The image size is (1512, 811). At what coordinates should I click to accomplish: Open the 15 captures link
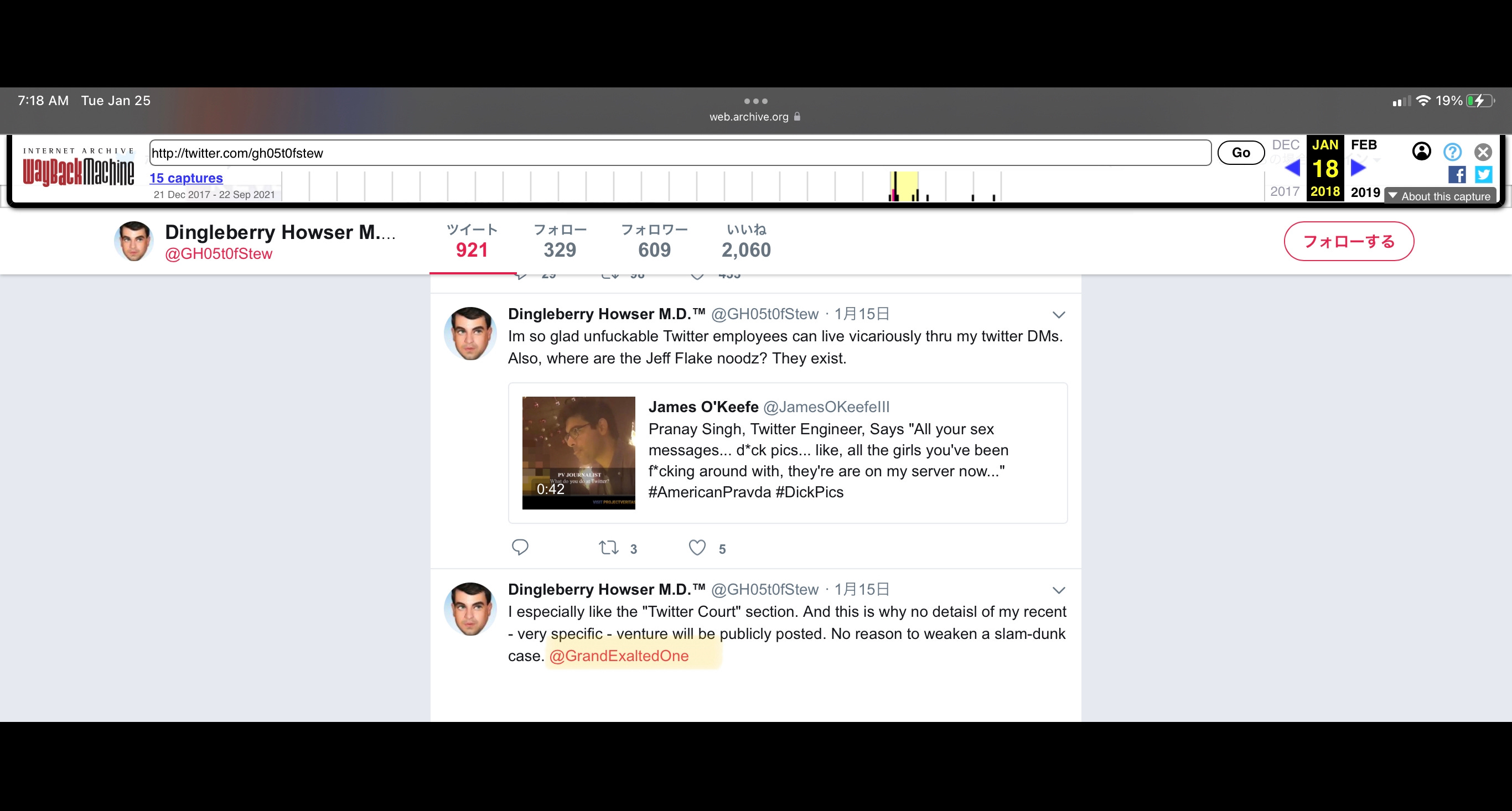(x=186, y=178)
